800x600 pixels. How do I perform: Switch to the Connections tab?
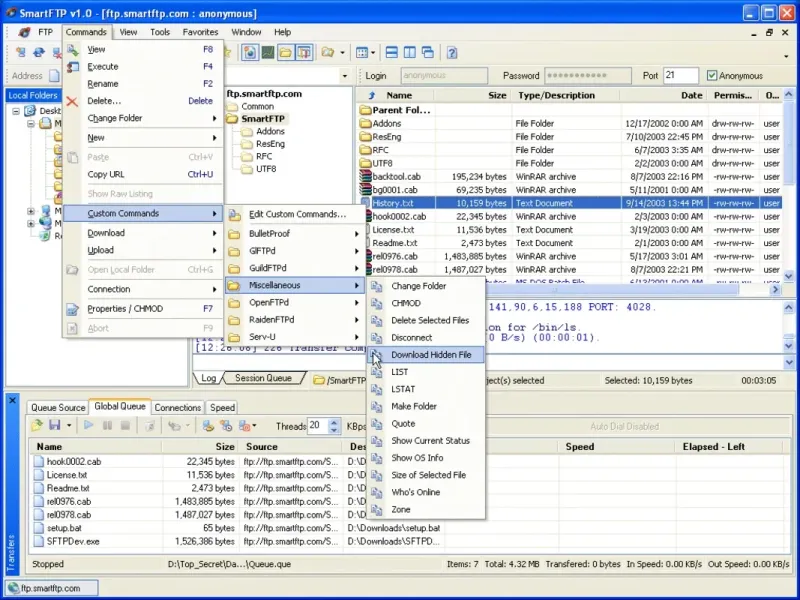coord(178,407)
